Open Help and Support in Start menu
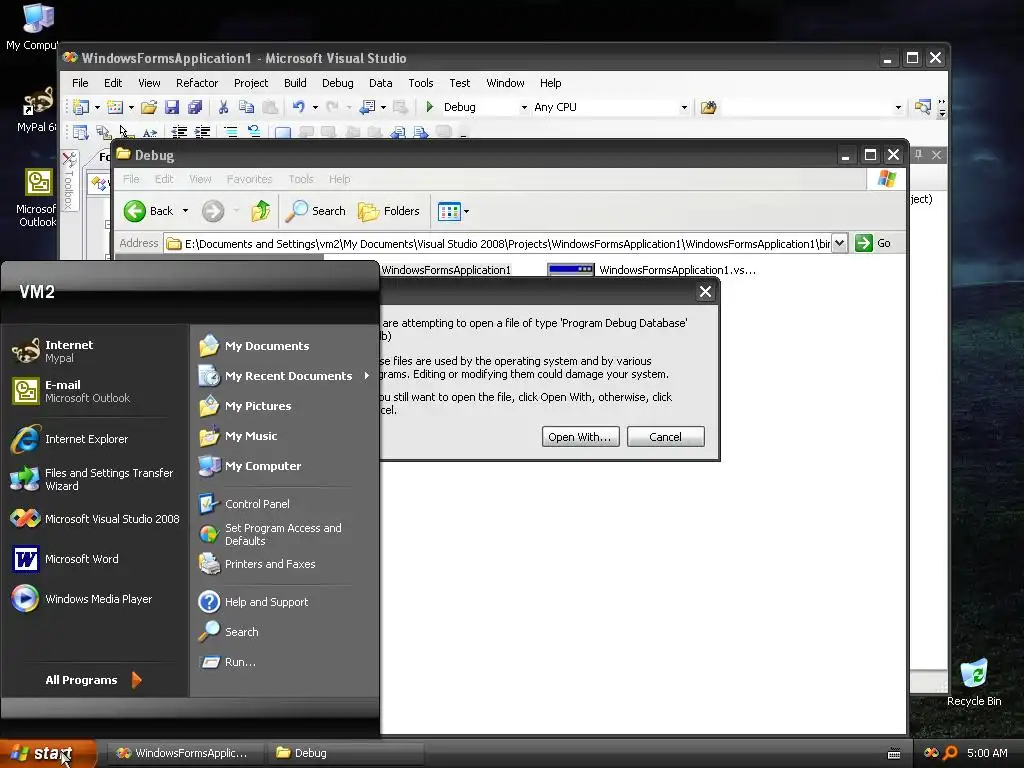This screenshot has width=1024, height=768. click(253, 602)
